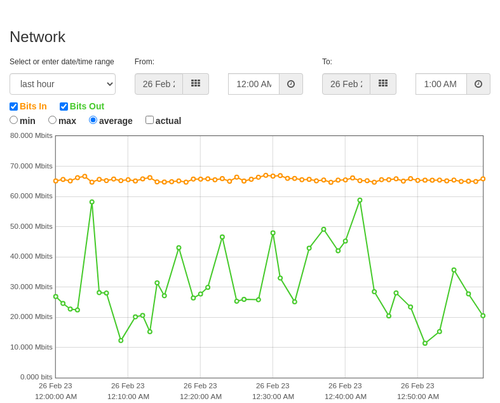Open the From date calendar picker

(x=196, y=84)
